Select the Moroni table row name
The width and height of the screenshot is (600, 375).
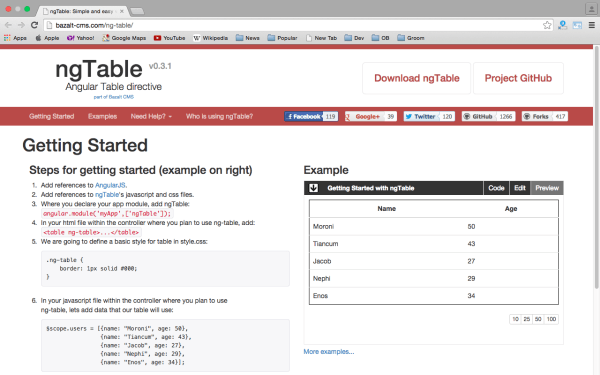coord(323,227)
